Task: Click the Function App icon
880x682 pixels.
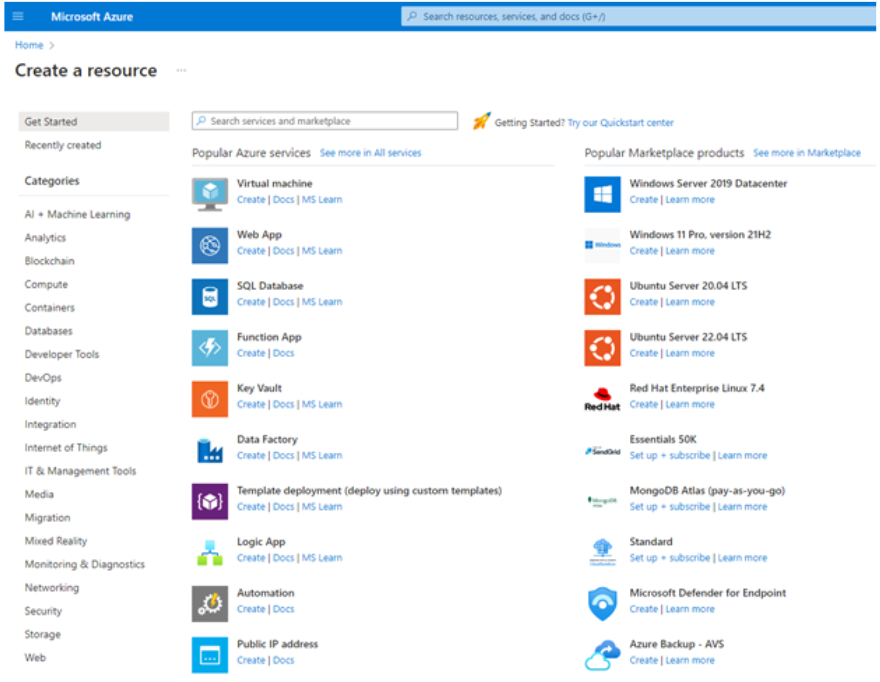Action: (210, 348)
